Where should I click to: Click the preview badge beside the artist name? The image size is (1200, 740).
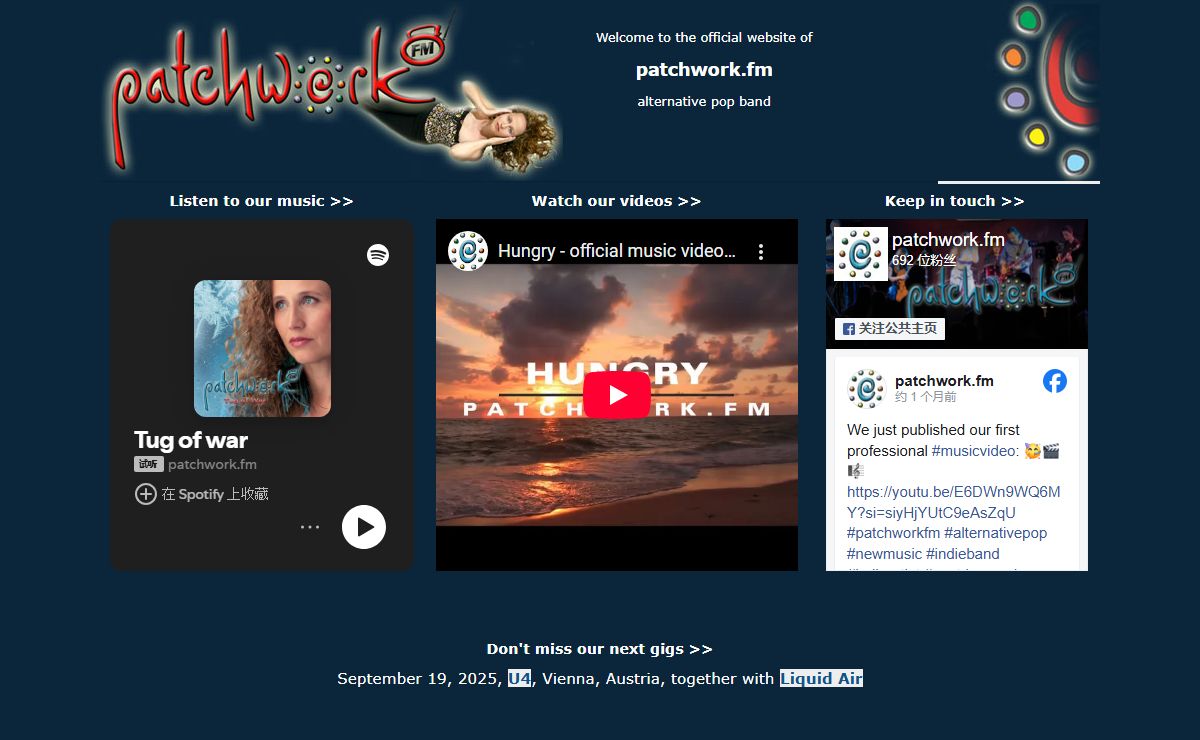point(149,464)
